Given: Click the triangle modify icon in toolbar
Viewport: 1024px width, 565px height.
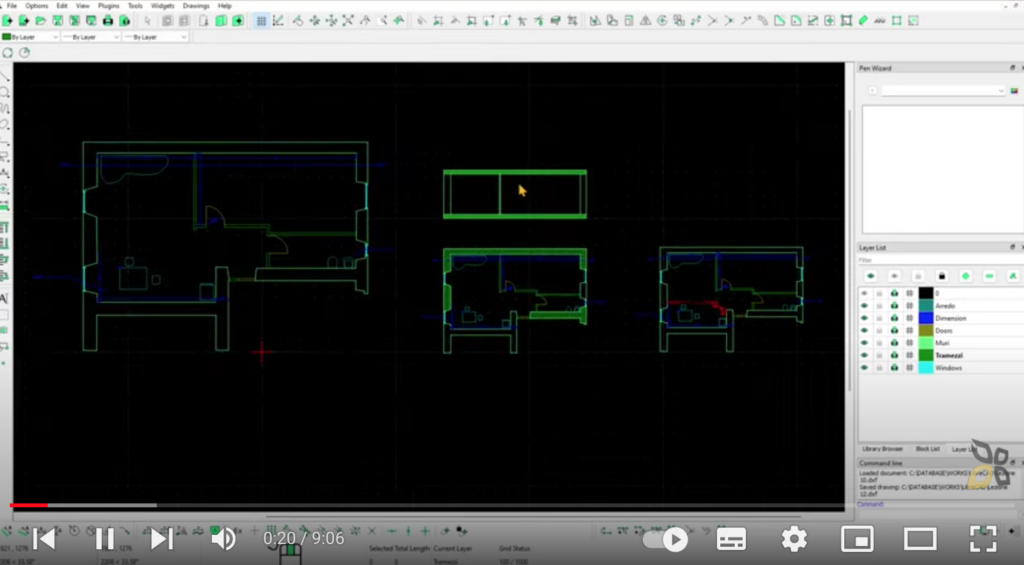Looking at the screenshot, I should pos(645,21).
